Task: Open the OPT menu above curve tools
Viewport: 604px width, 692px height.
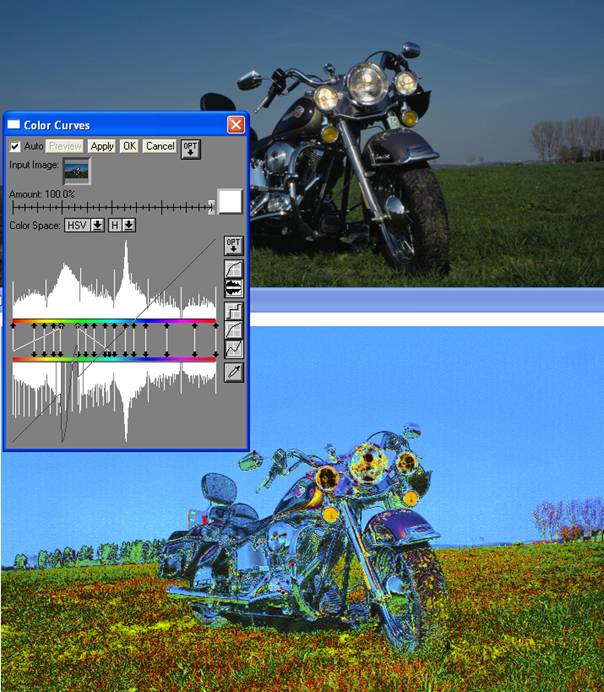Action: click(233, 245)
